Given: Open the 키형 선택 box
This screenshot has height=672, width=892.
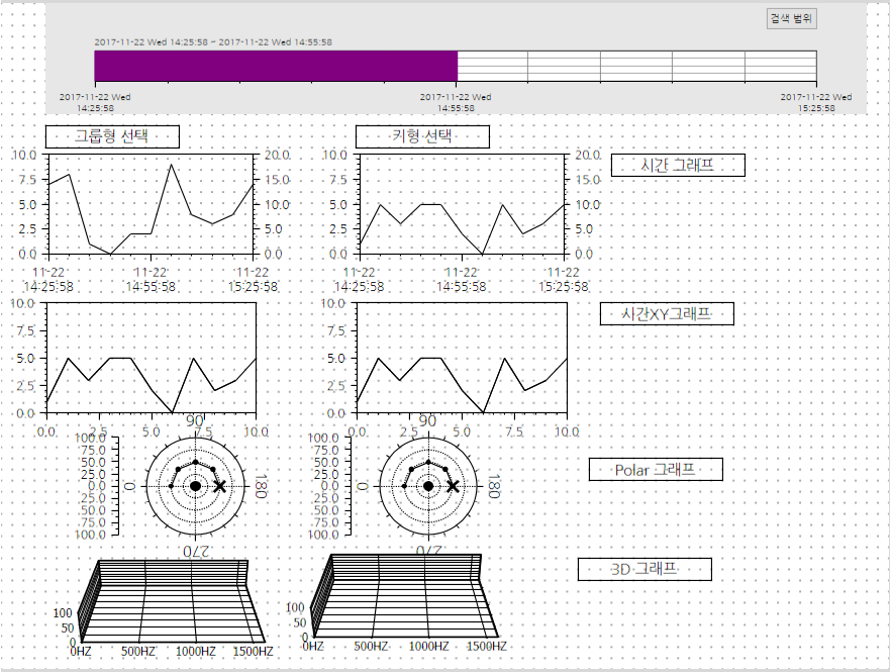Looking at the screenshot, I should point(423,137).
